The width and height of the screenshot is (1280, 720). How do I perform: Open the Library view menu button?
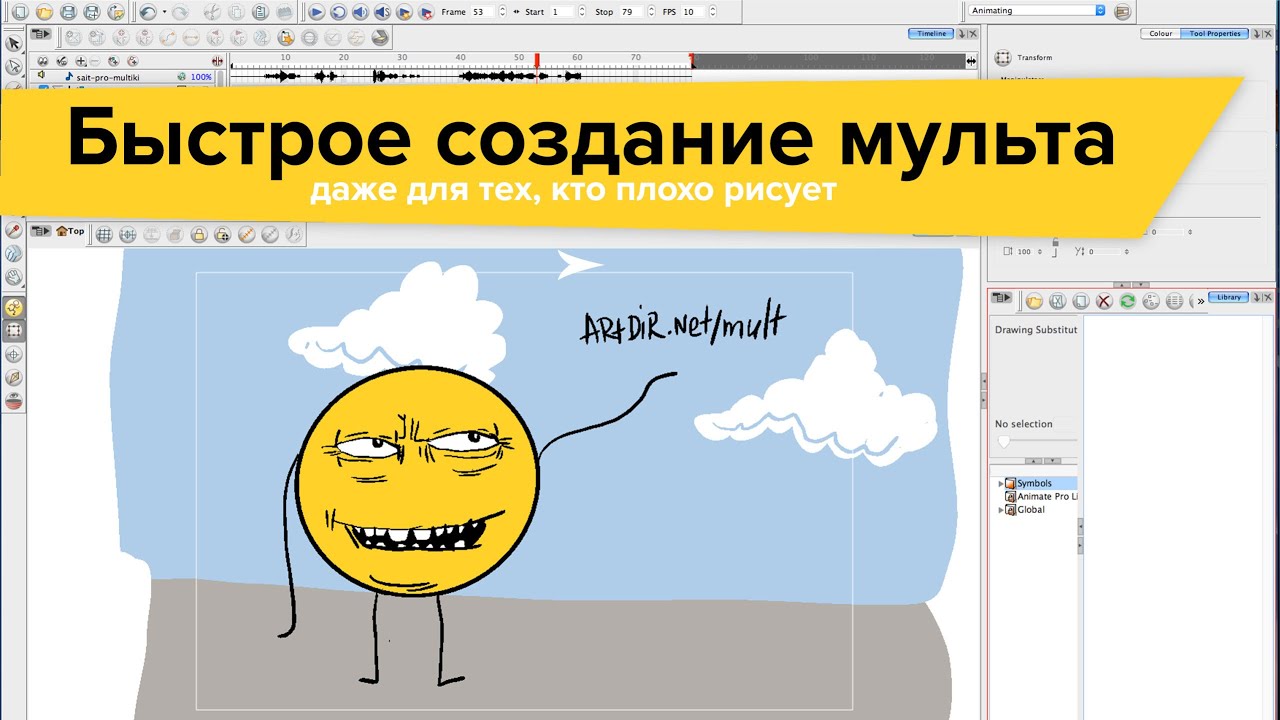[1003, 299]
